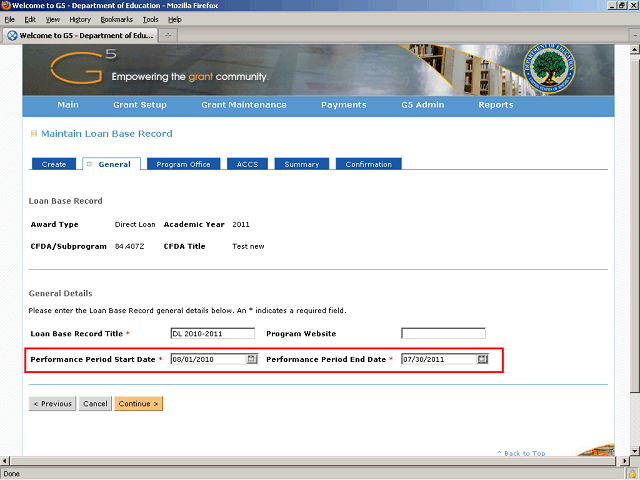Click the CFDA Title value Test new

point(248,247)
